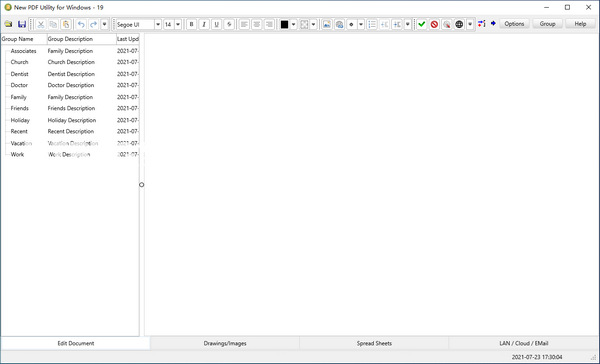Open a file with the folder icon
The width and height of the screenshot is (600, 364).
coord(8,24)
